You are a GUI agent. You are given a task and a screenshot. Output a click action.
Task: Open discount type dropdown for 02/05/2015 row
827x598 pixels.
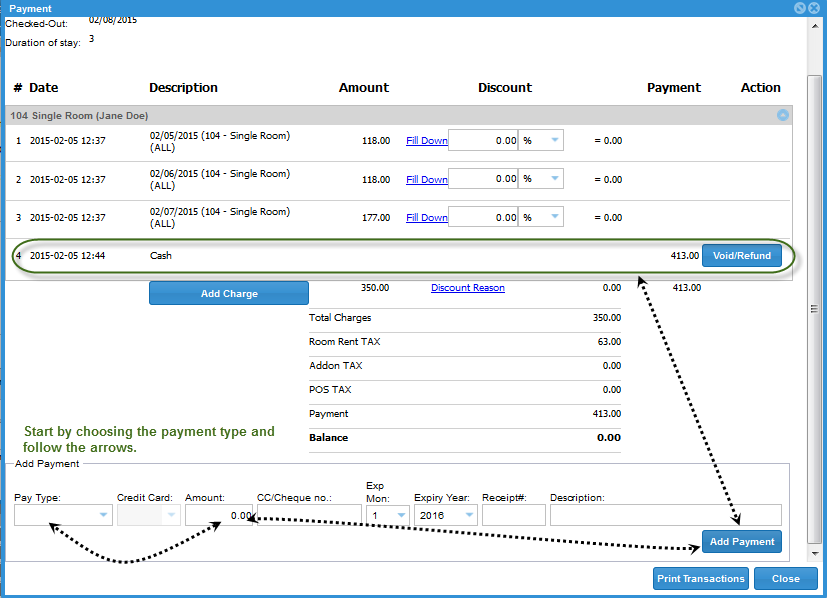[541, 141]
